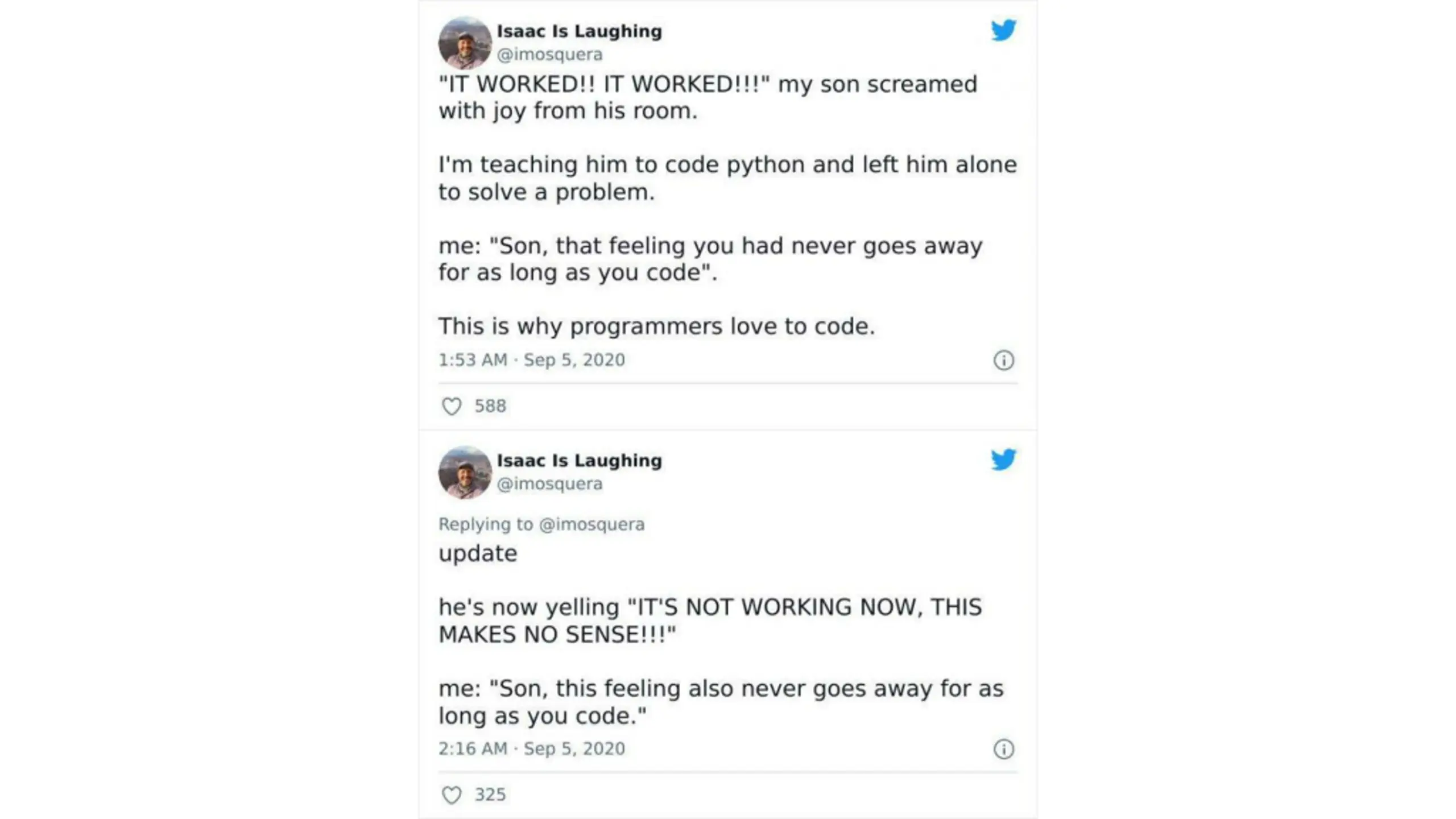Click the Twitter bird icon on the reply tweet
This screenshot has height=819, width=1456.
click(x=1003, y=460)
